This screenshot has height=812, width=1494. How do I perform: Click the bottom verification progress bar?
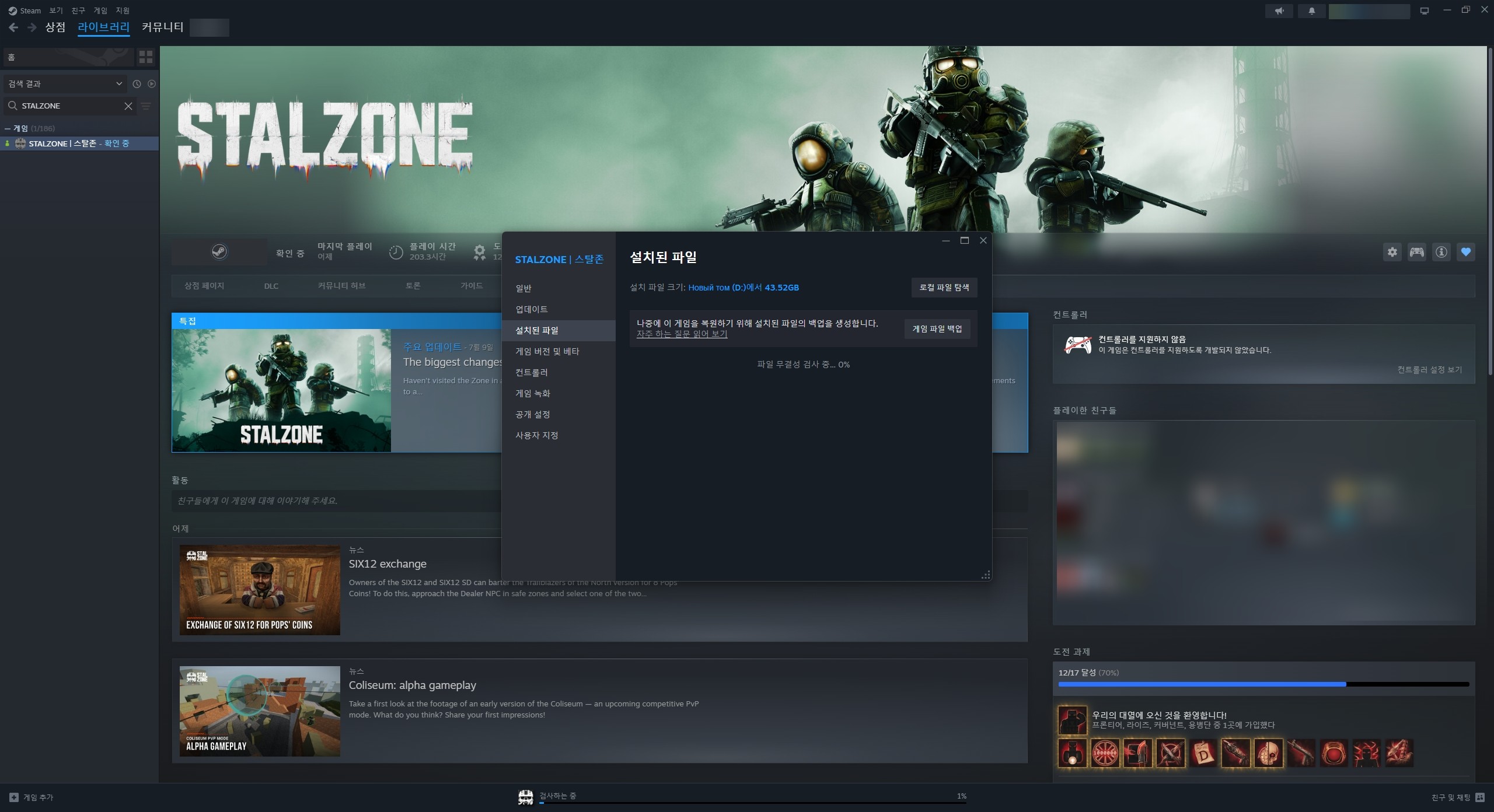(x=753, y=803)
